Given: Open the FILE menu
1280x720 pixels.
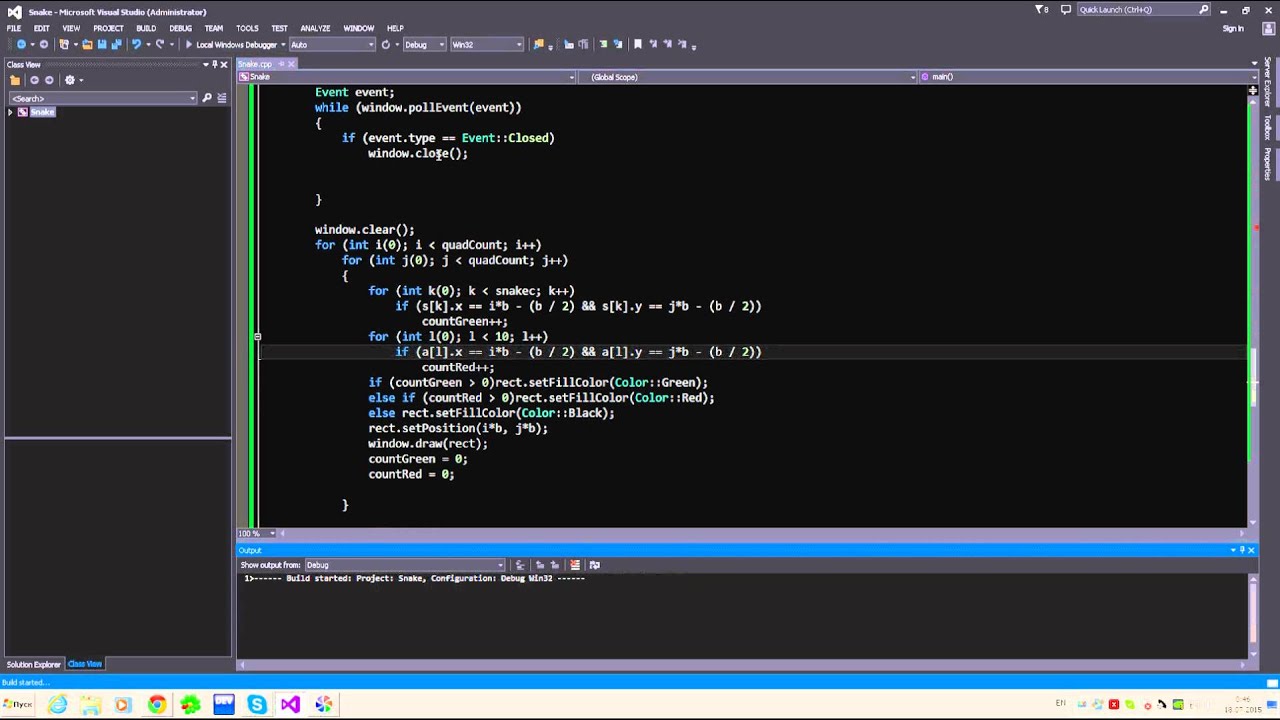Looking at the screenshot, I should [14, 28].
